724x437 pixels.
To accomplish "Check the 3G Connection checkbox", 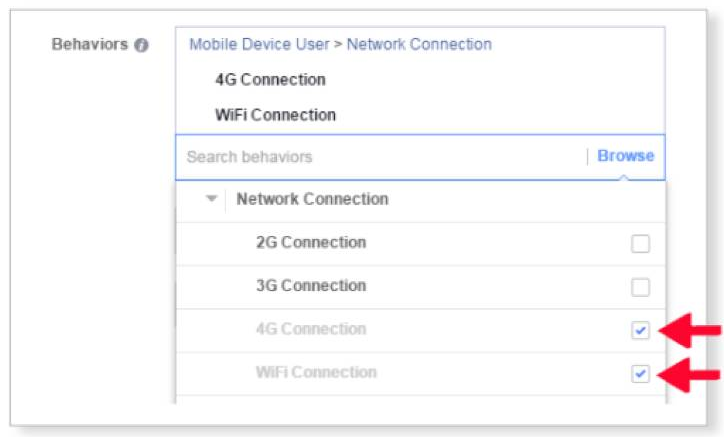I will point(640,287).
